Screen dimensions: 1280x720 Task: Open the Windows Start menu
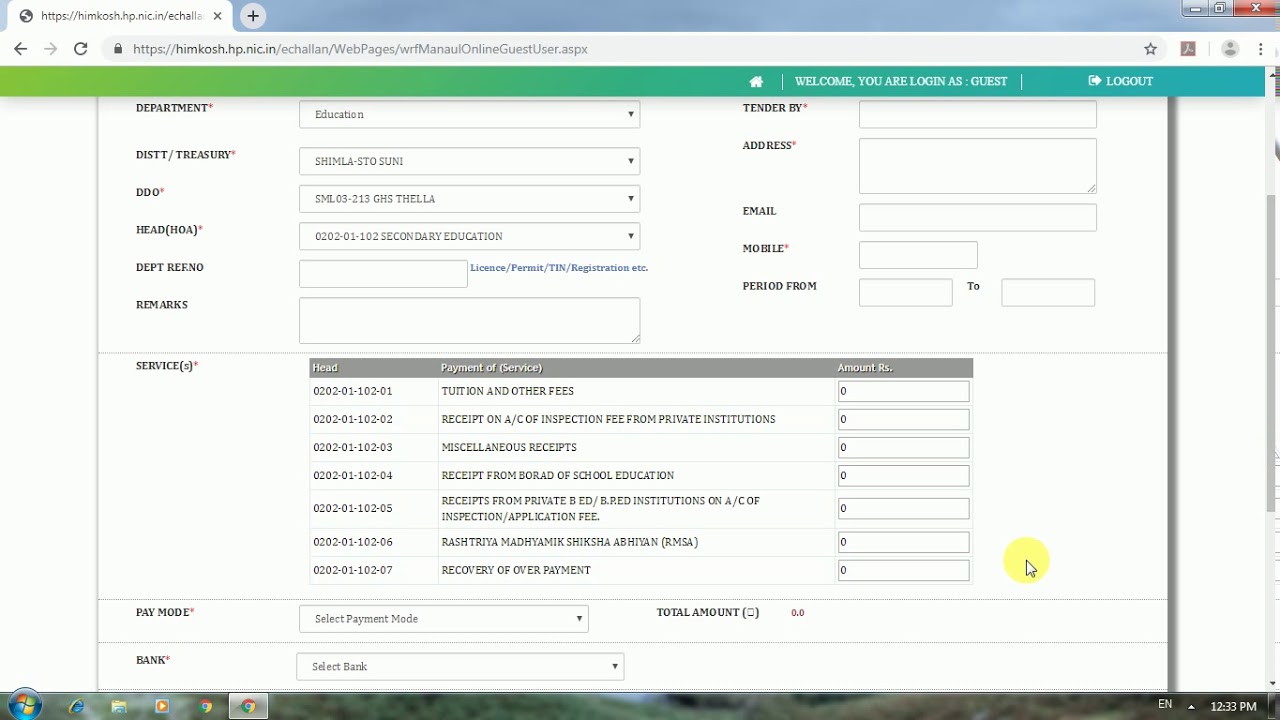pyautogui.click(x=25, y=705)
